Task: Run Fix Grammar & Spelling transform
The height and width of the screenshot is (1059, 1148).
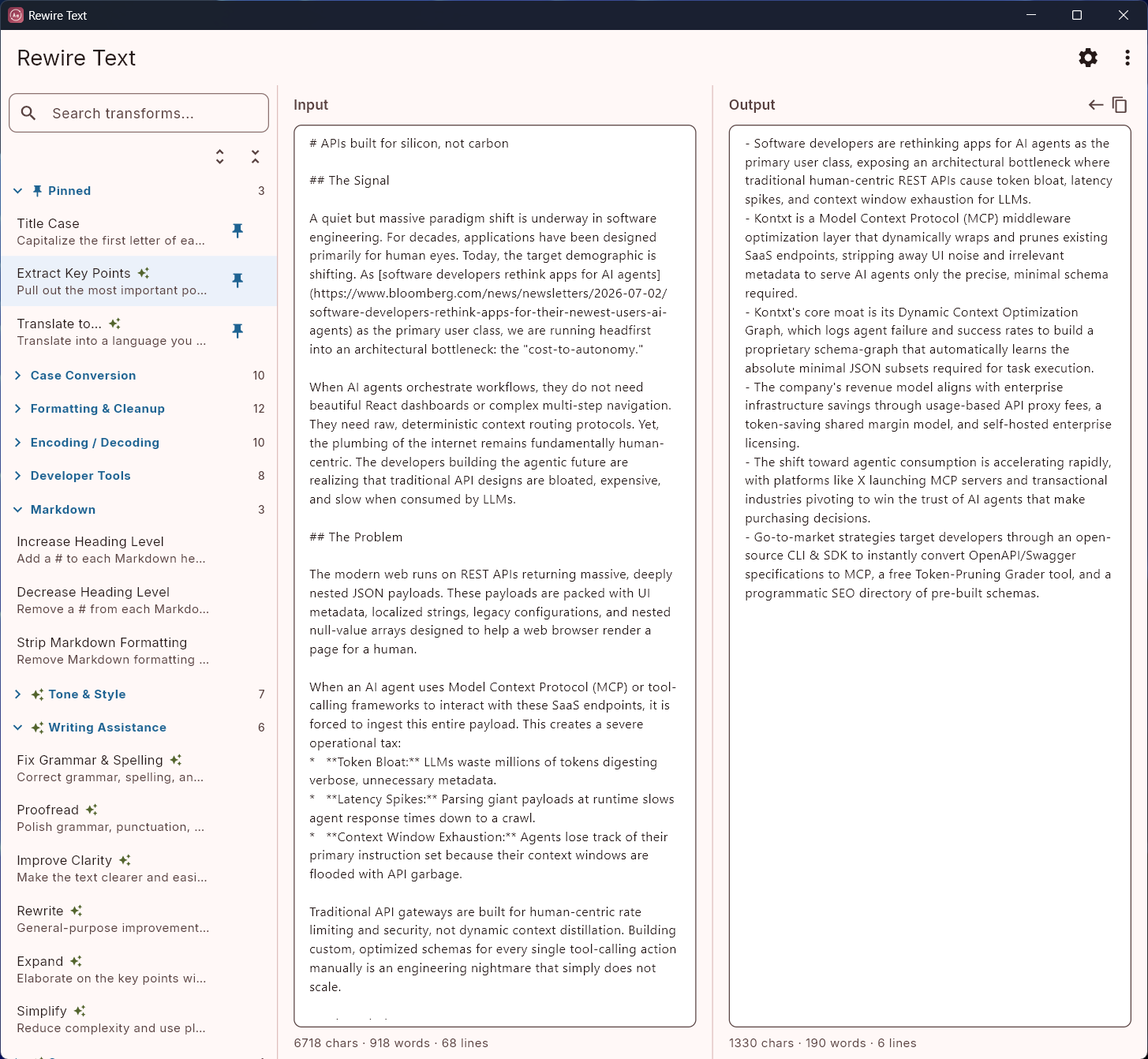Action: (x=139, y=769)
